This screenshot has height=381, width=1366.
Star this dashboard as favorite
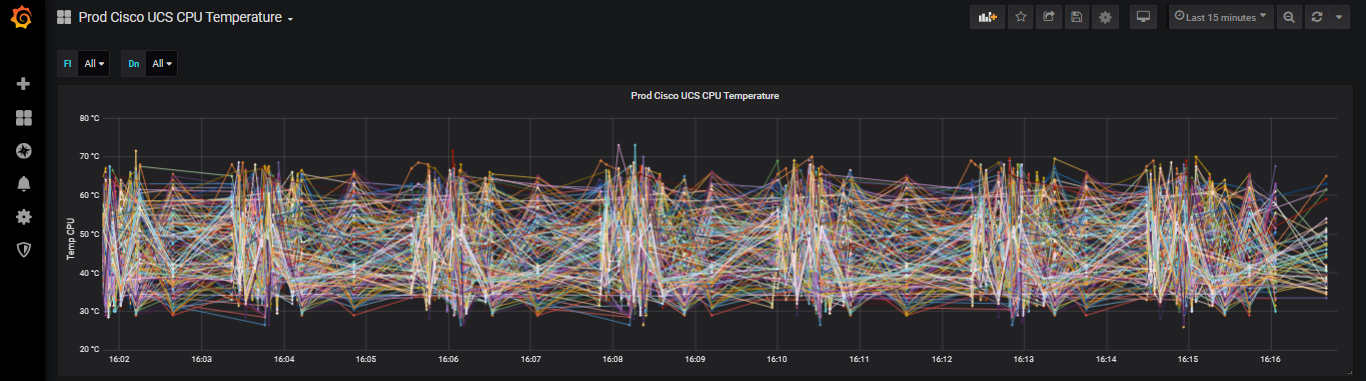click(1020, 17)
